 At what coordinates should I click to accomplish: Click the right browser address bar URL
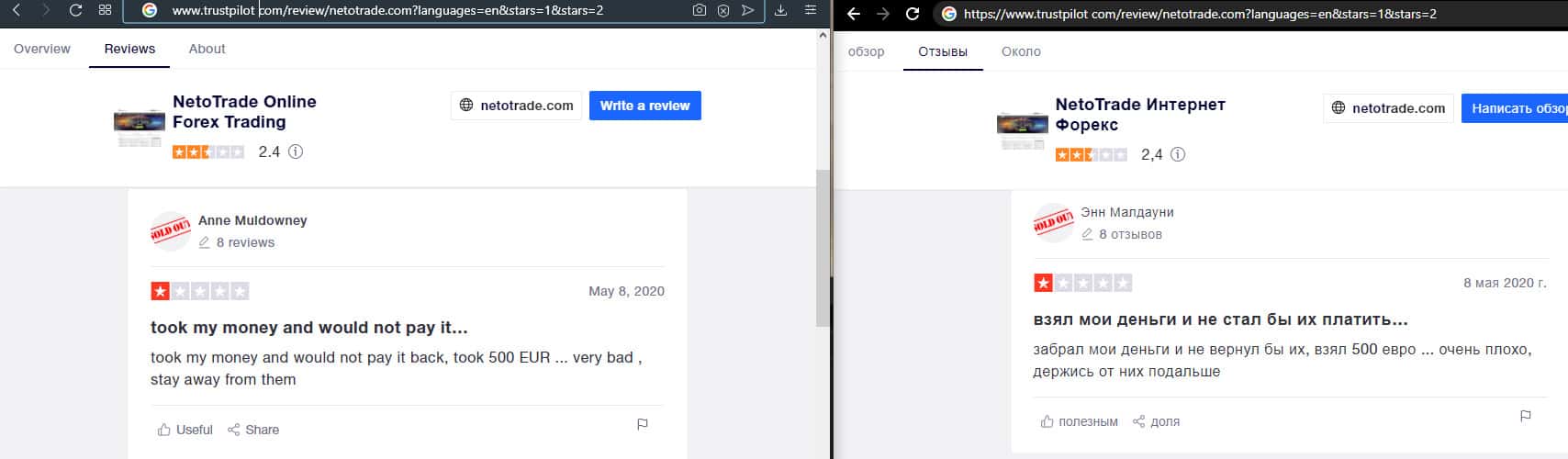(1200, 14)
